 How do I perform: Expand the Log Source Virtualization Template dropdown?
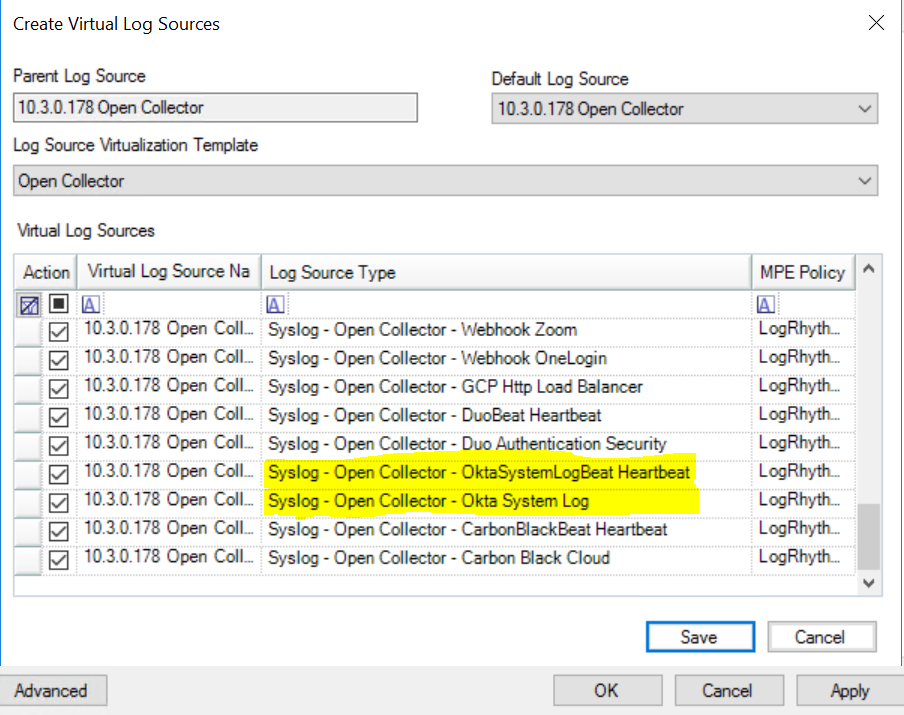865,181
